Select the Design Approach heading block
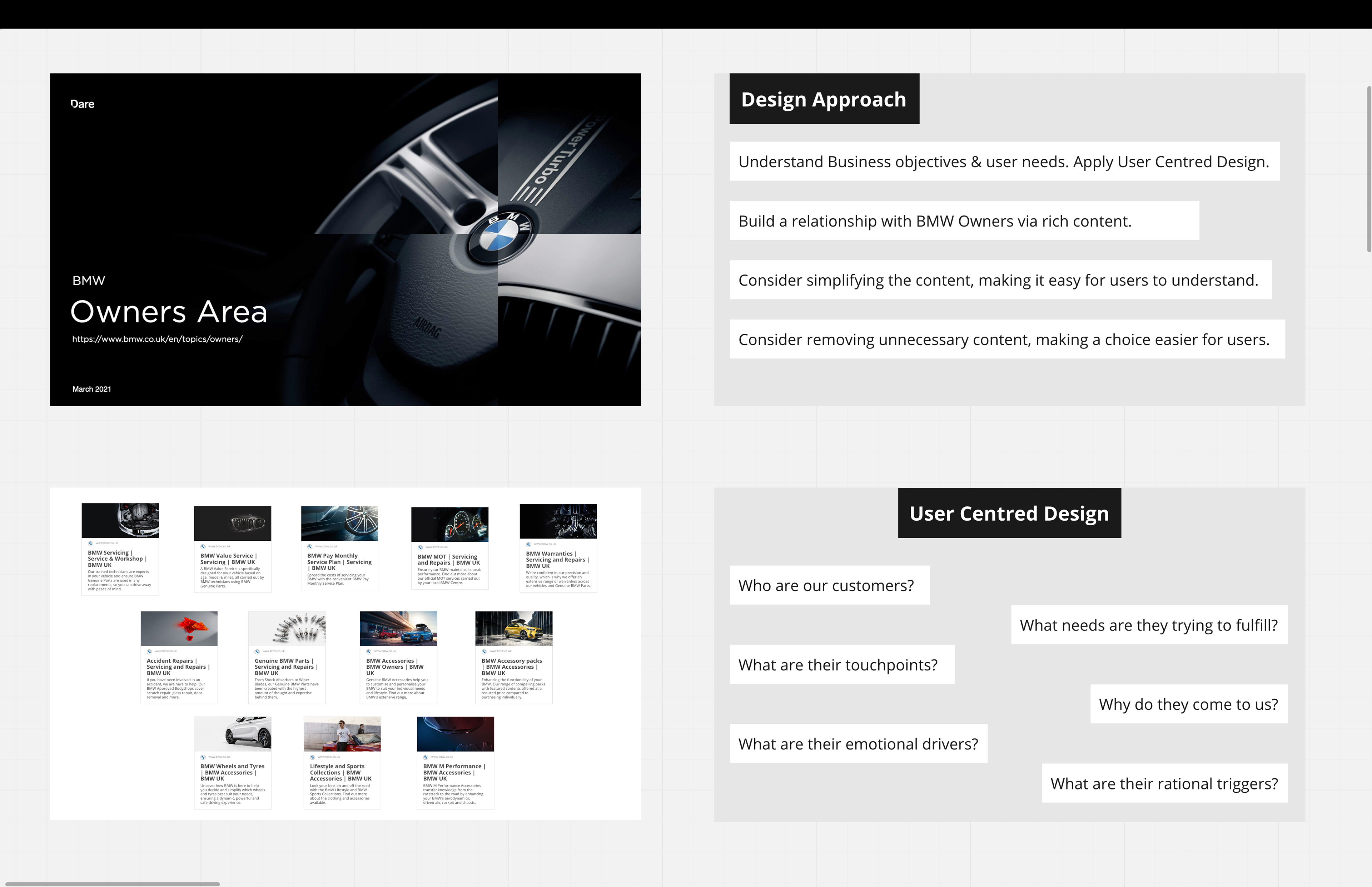 point(824,99)
